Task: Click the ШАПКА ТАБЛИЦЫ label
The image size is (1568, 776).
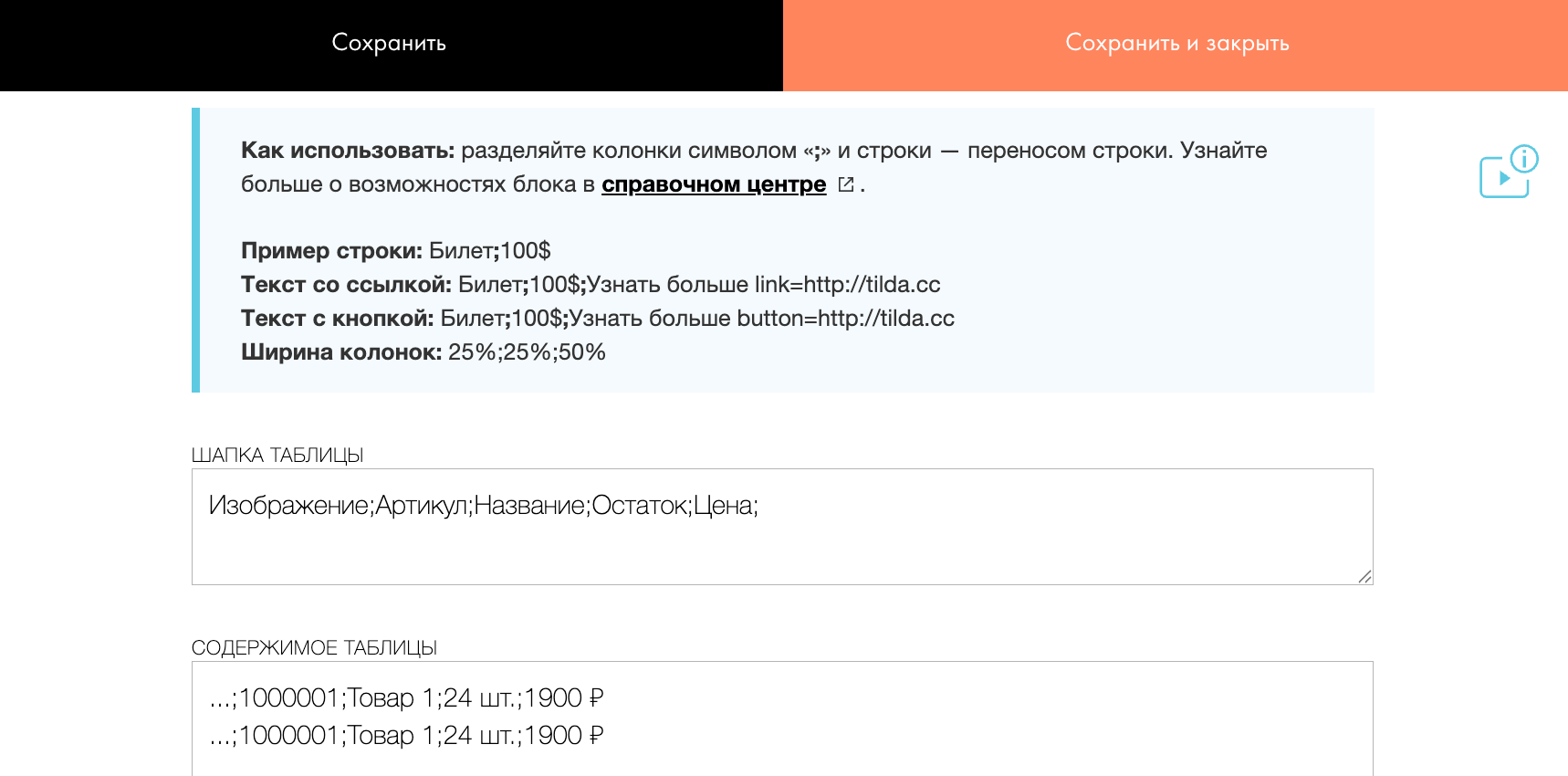Action: (x=277, y=456)
